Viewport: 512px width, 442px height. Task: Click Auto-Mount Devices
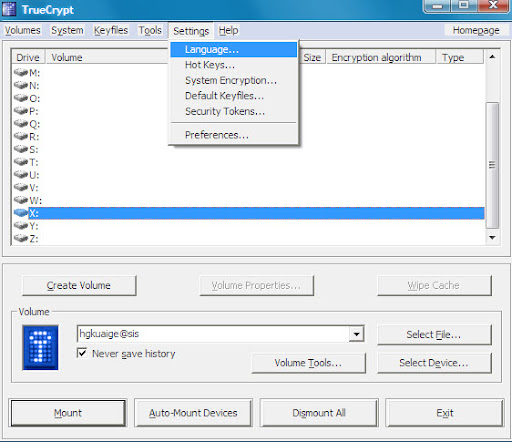193,413
